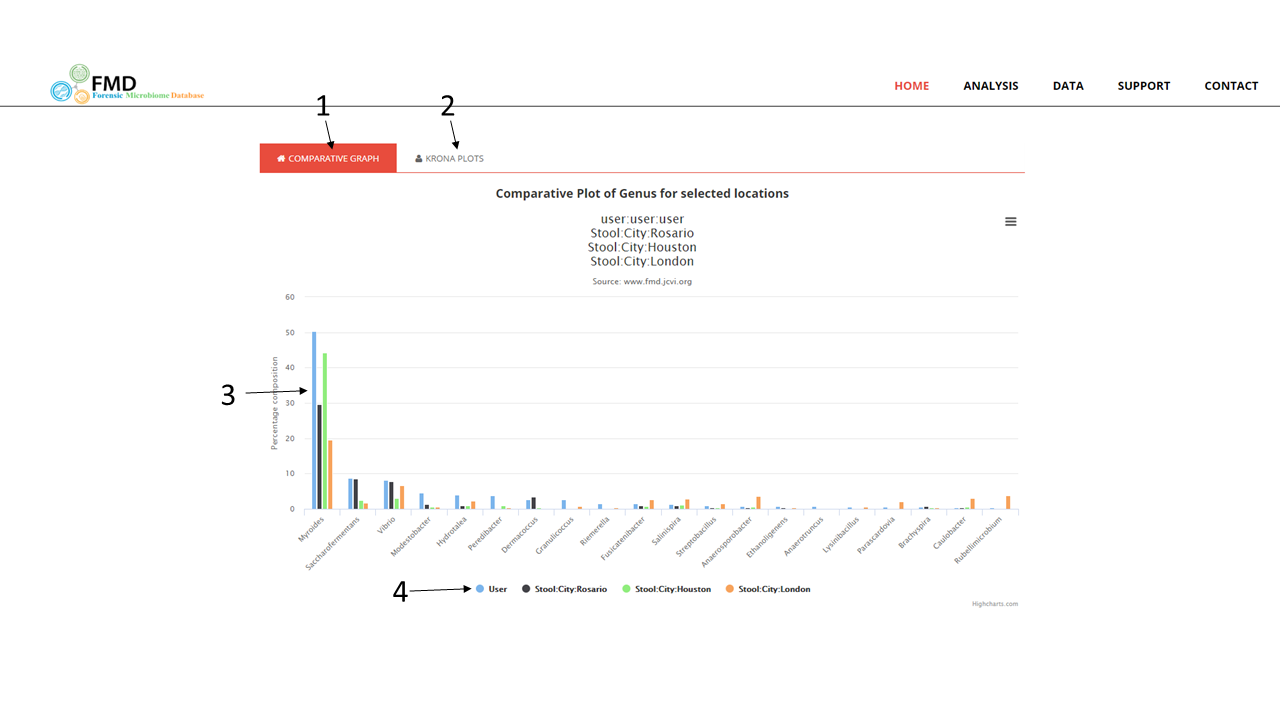Image resolution: width=1280 pixels, height=720 pixels.
Task: Click the Percentage composition axis title
Action: [x=274, y=403]
